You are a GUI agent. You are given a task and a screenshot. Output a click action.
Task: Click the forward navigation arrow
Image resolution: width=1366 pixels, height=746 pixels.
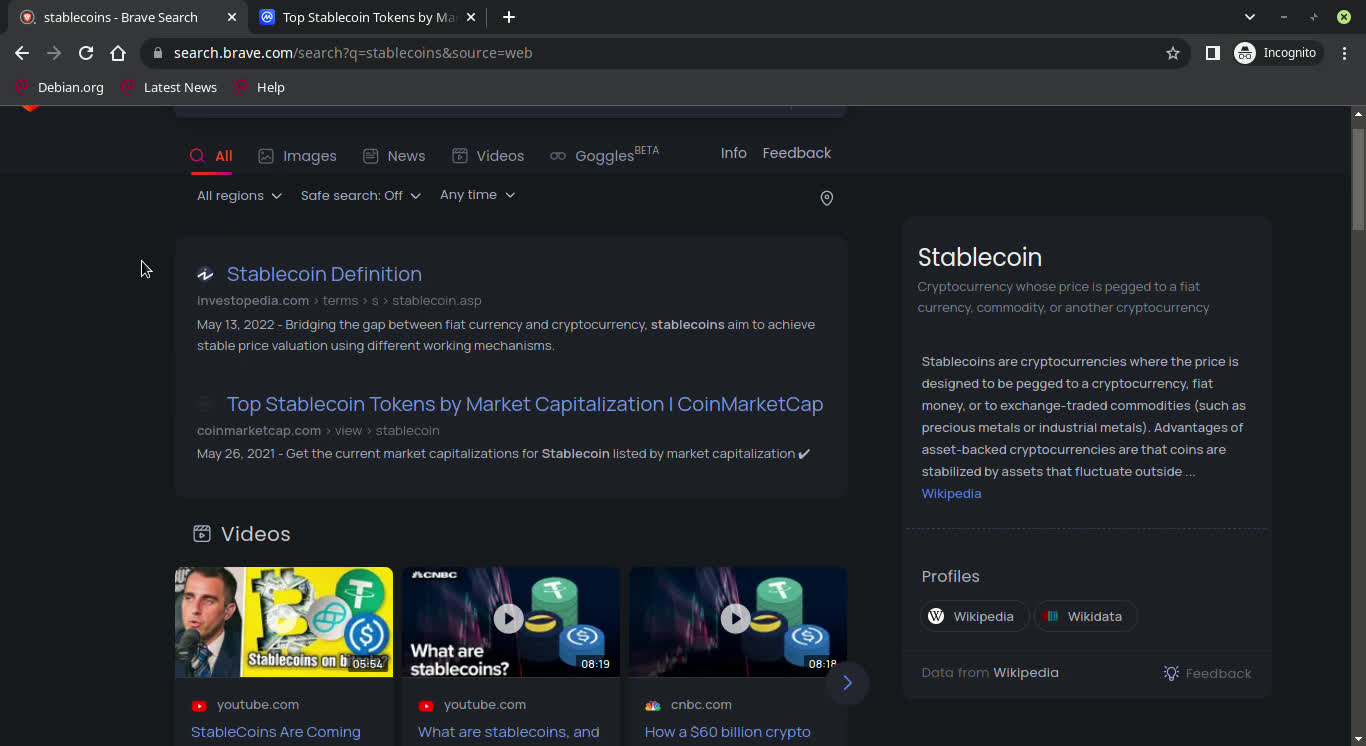pyautogui.click(x=54, y=53)
